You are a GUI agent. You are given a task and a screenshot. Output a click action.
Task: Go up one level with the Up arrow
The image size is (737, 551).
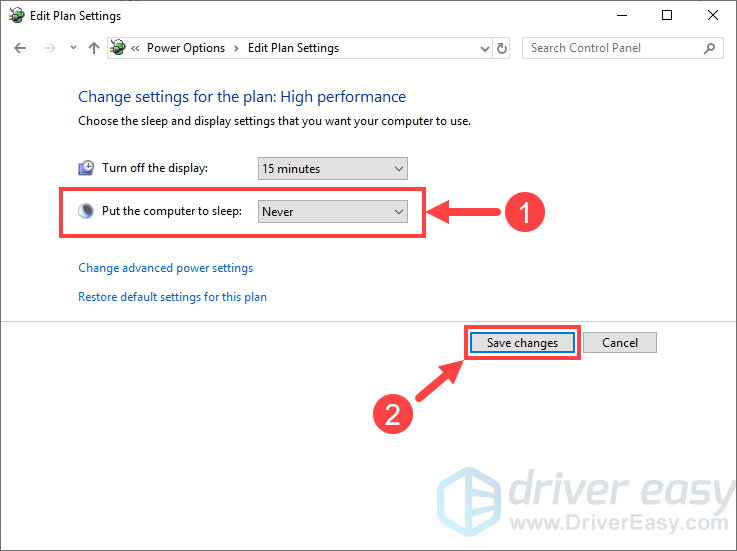pos(94,48)
